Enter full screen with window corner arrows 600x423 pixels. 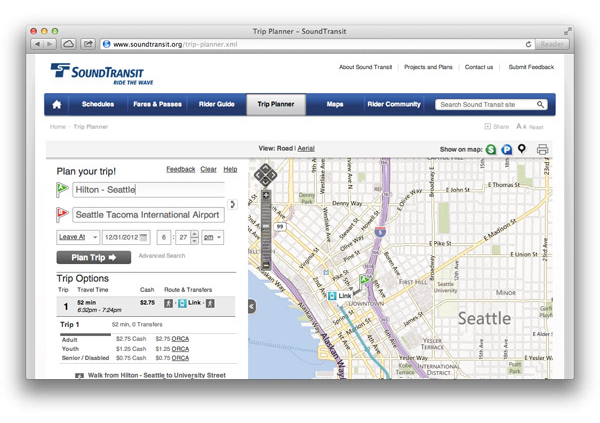tap(567, 31)
